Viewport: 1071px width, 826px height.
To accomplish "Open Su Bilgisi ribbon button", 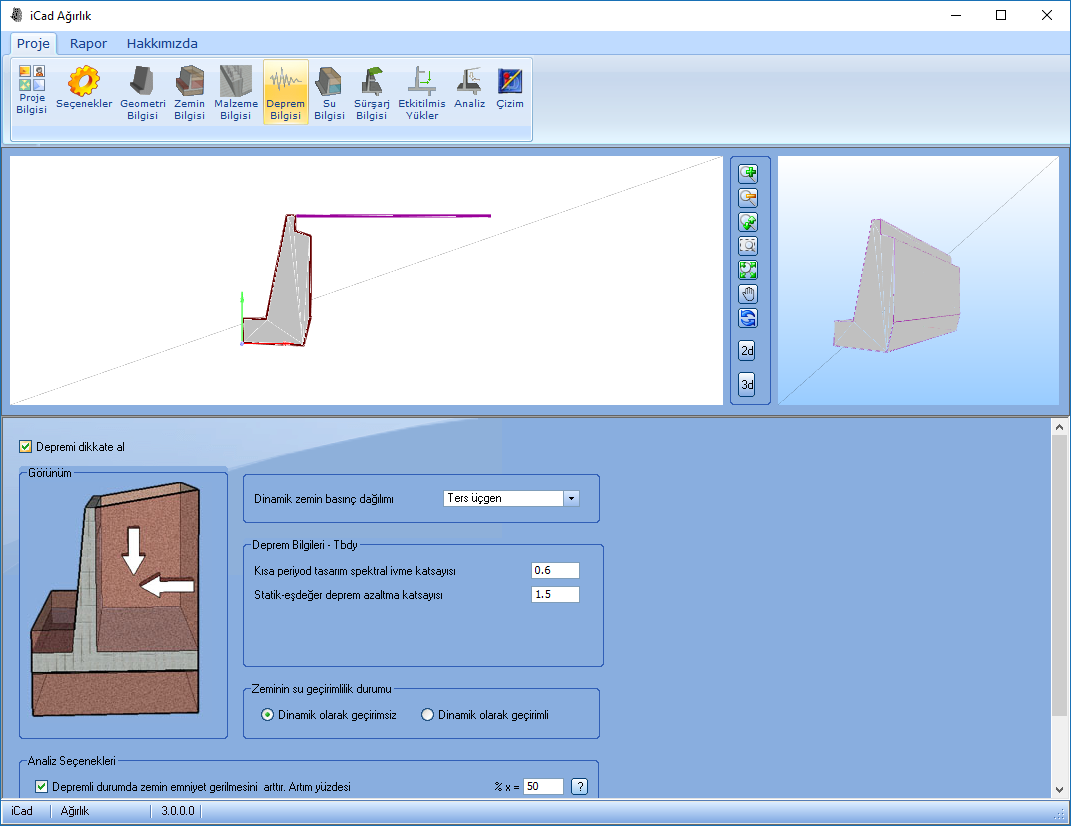I will [x=329, y=93].
